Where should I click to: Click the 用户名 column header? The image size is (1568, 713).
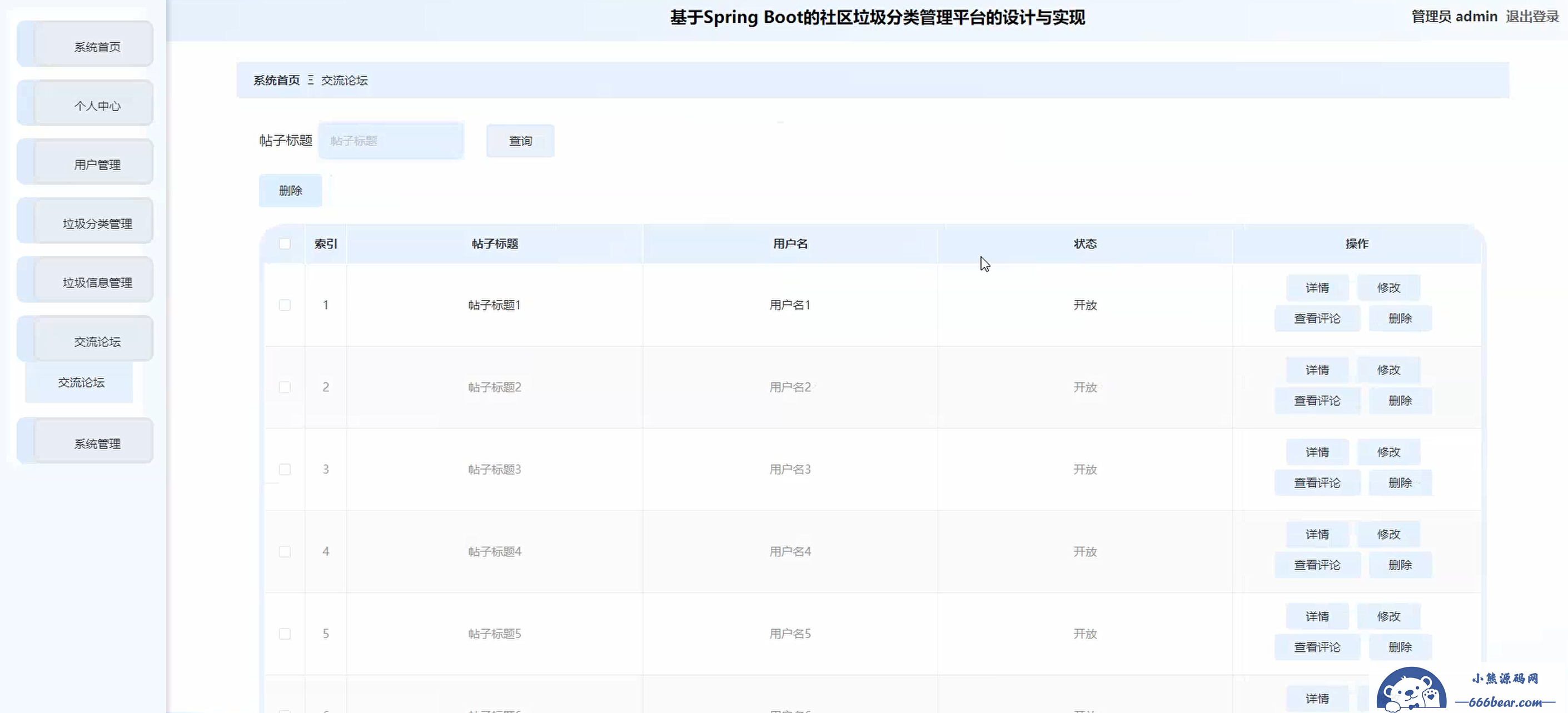[x=790, y=244]
